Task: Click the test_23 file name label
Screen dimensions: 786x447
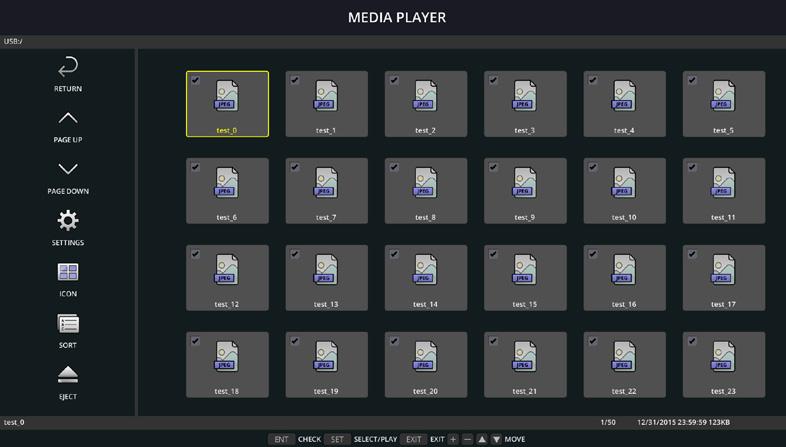Action: 723,391
